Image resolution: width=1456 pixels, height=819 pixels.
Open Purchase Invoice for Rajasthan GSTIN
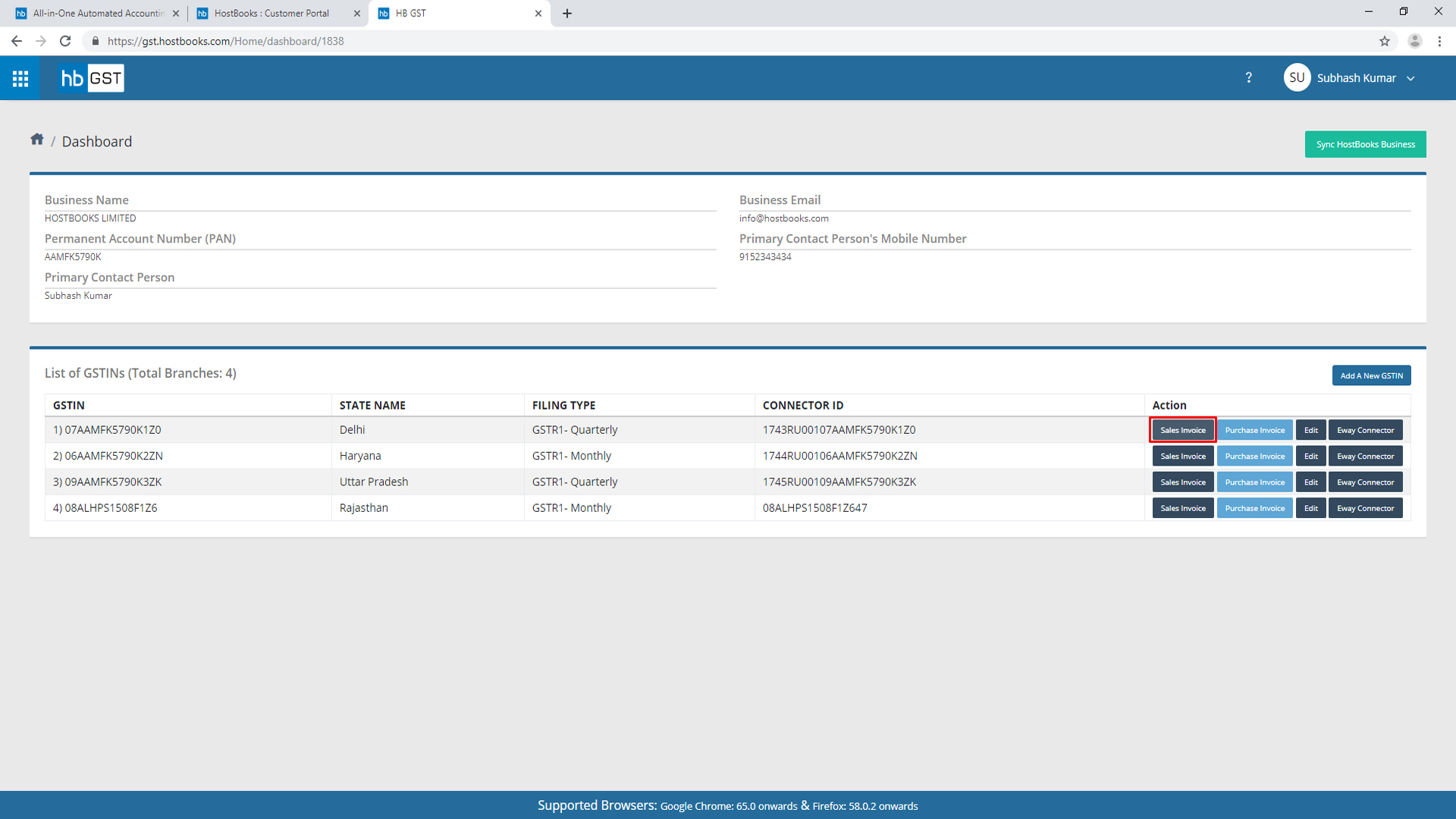(1254, 508)
